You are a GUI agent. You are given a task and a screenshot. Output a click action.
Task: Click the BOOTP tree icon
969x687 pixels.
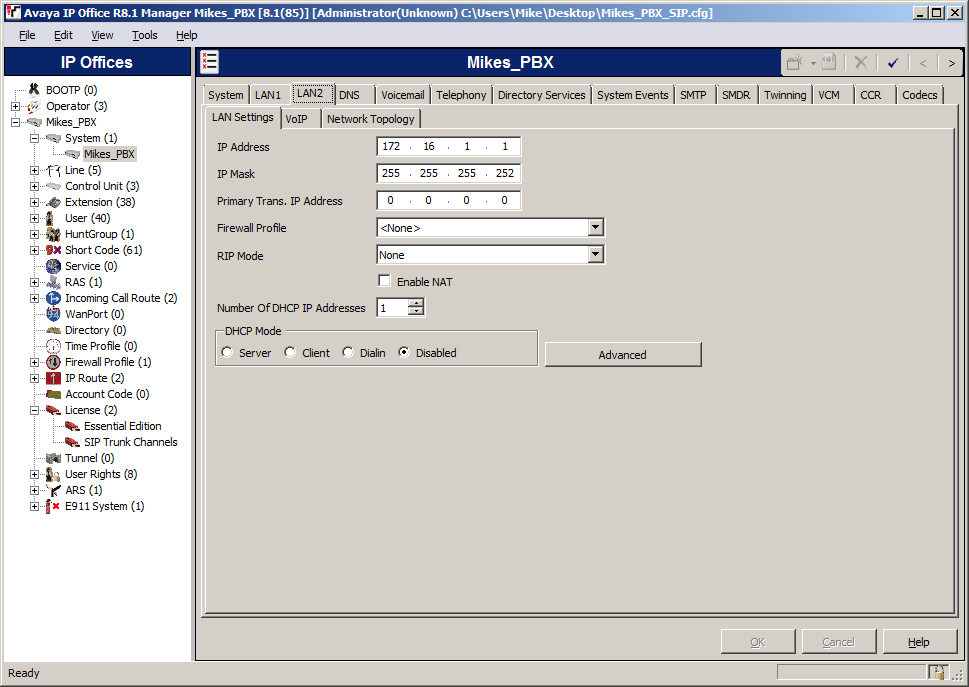point(34,90)
